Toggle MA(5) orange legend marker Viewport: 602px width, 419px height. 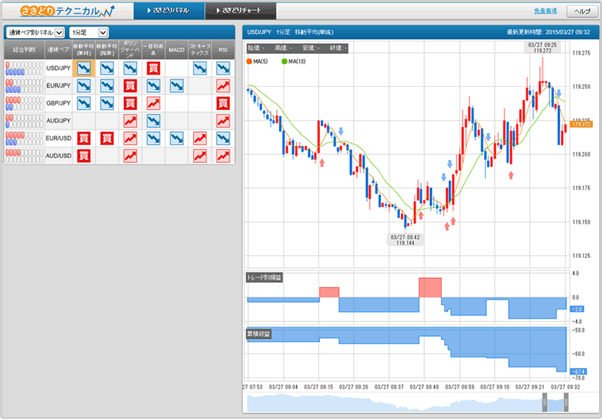[249, 61]
